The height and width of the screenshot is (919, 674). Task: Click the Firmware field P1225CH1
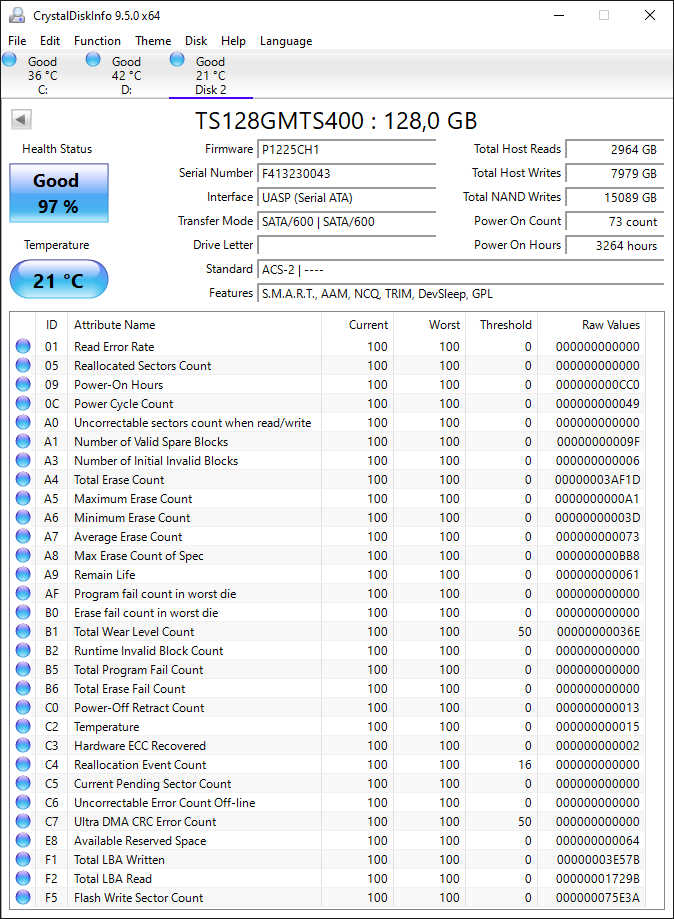(346, 149)
